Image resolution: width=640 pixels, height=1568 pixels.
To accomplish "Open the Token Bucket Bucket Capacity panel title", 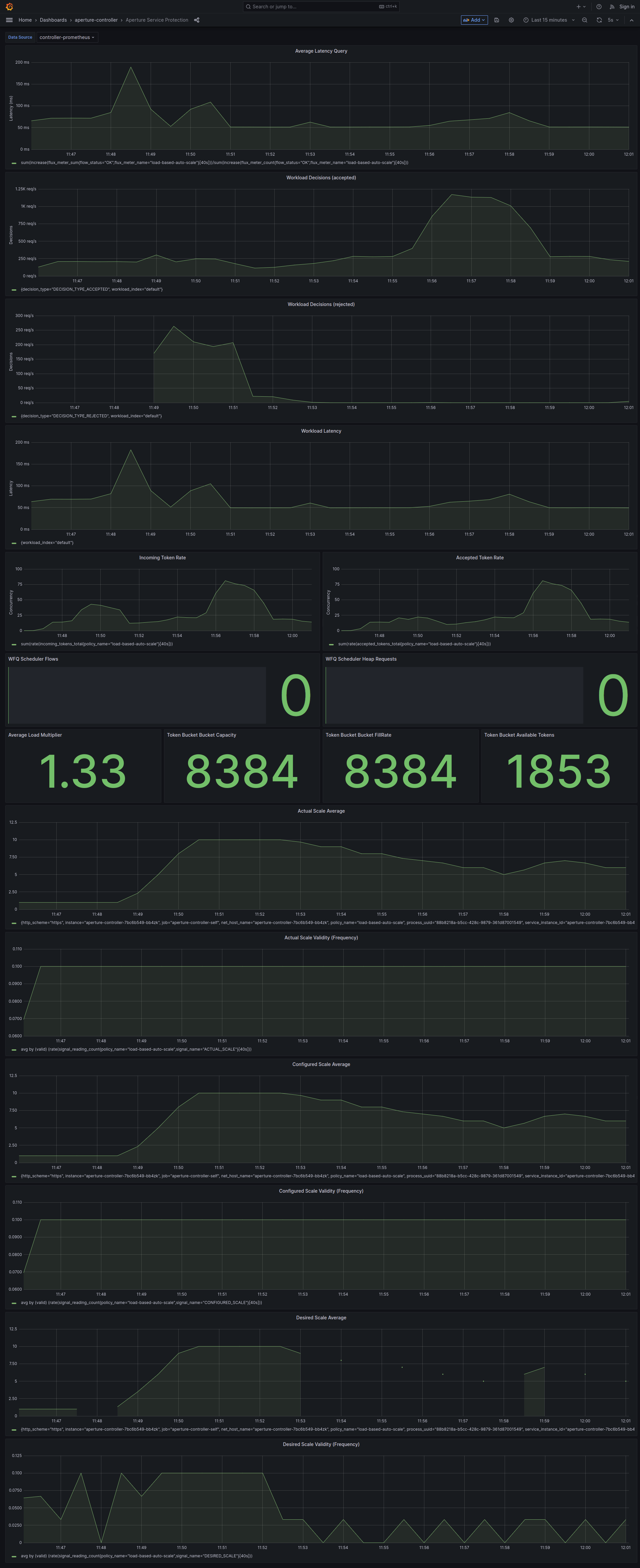I will (x=202, y=735).
